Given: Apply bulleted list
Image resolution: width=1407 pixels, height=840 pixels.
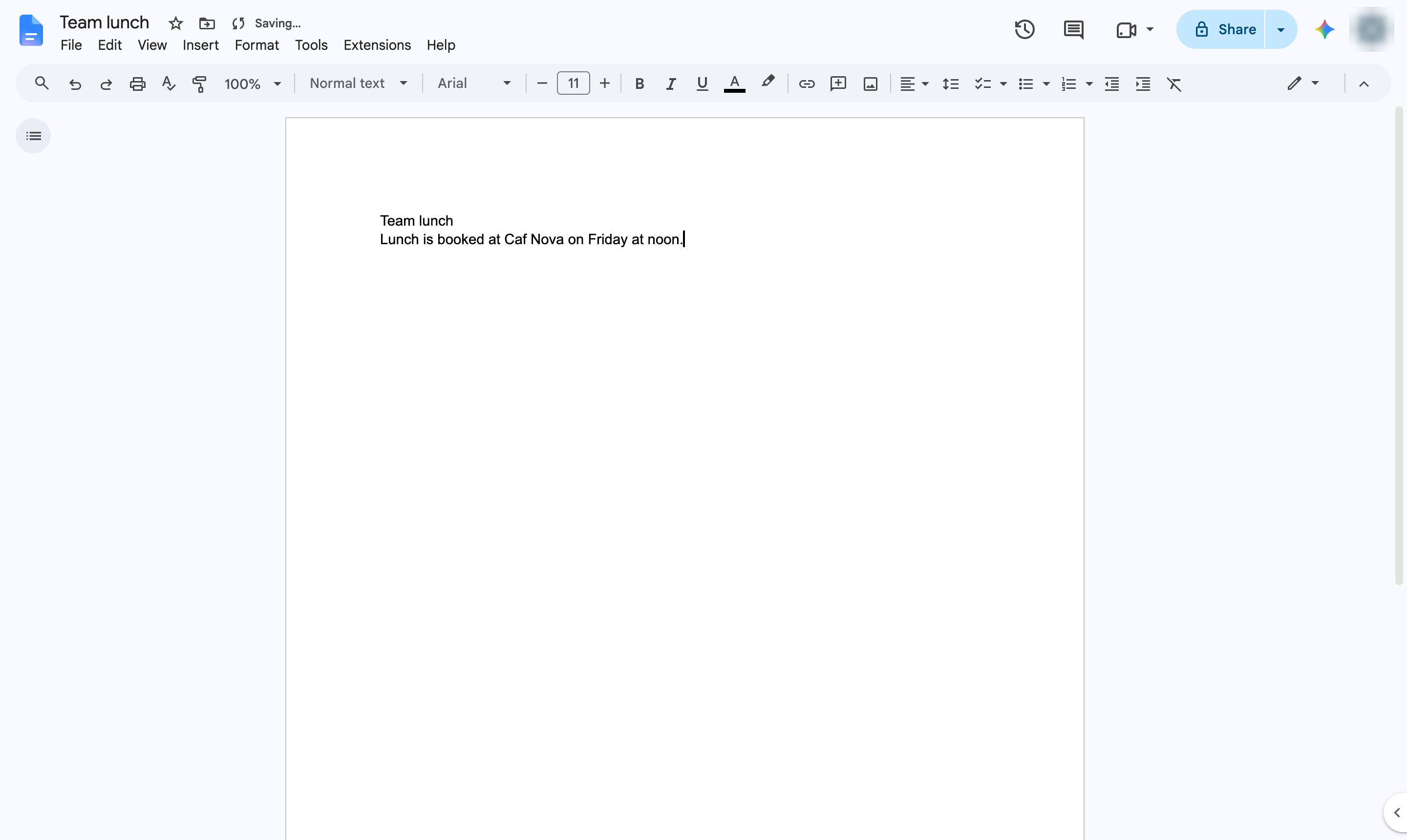Looking at the screenshot, I should coord(1025,84).
